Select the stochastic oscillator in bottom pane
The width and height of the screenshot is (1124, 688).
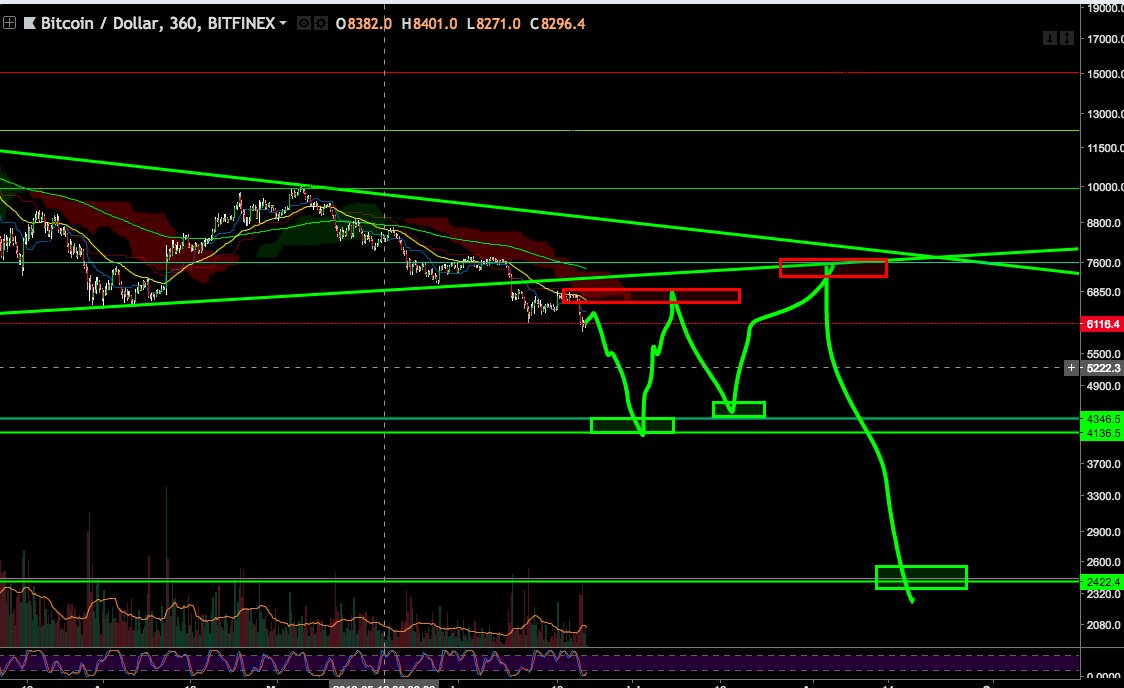(294, 663)
